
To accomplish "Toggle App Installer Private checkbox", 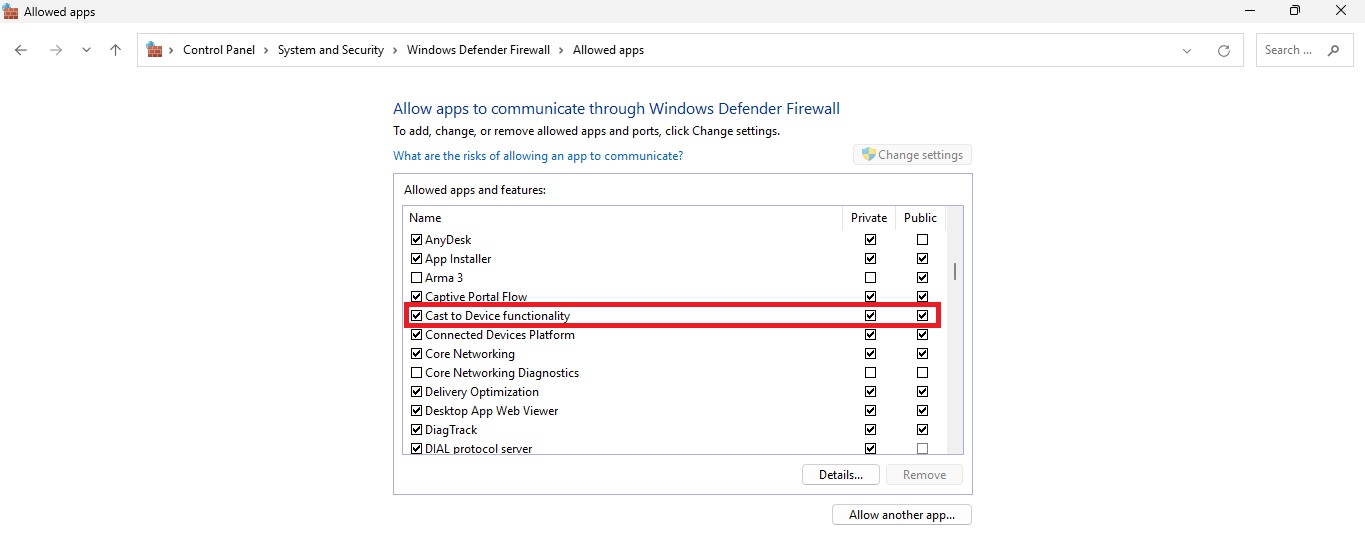I will [x=870, y=259].
